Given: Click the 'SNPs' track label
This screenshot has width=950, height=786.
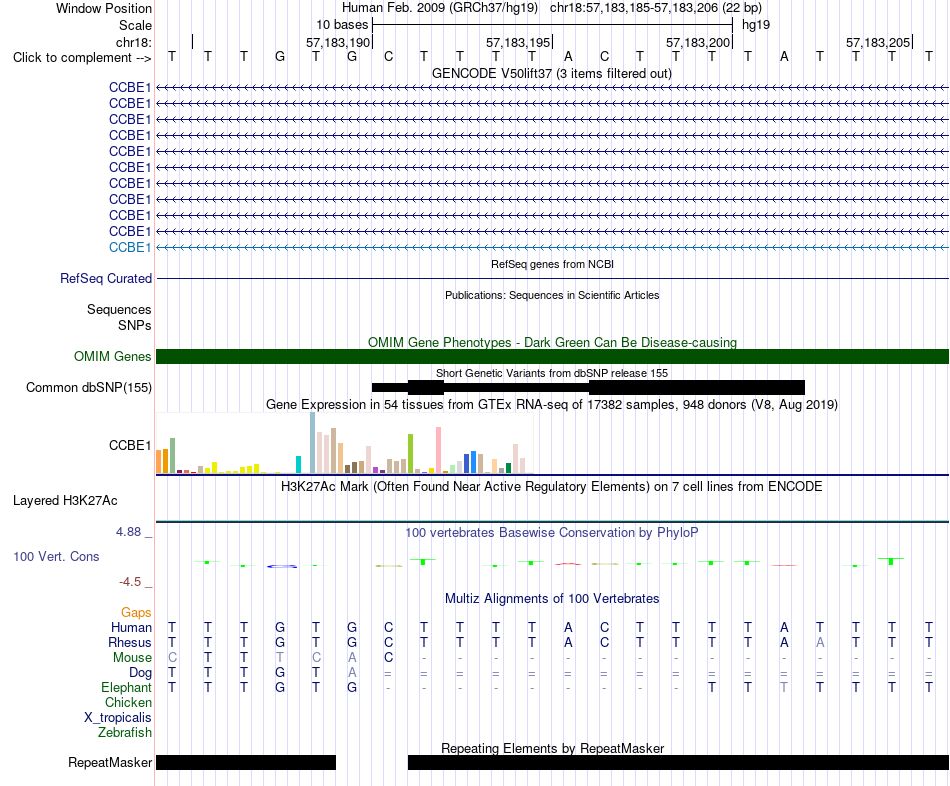Looking at the screenshot, I should point(135,325).
